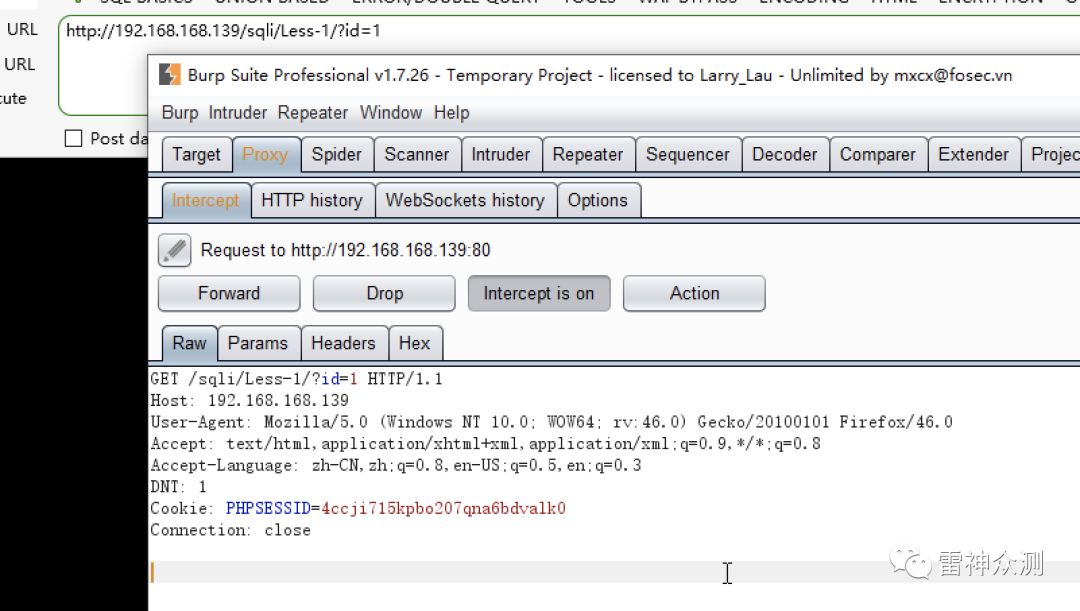Select the Raw message view tab
The image size is (1080, 611).
pos(189,343)
